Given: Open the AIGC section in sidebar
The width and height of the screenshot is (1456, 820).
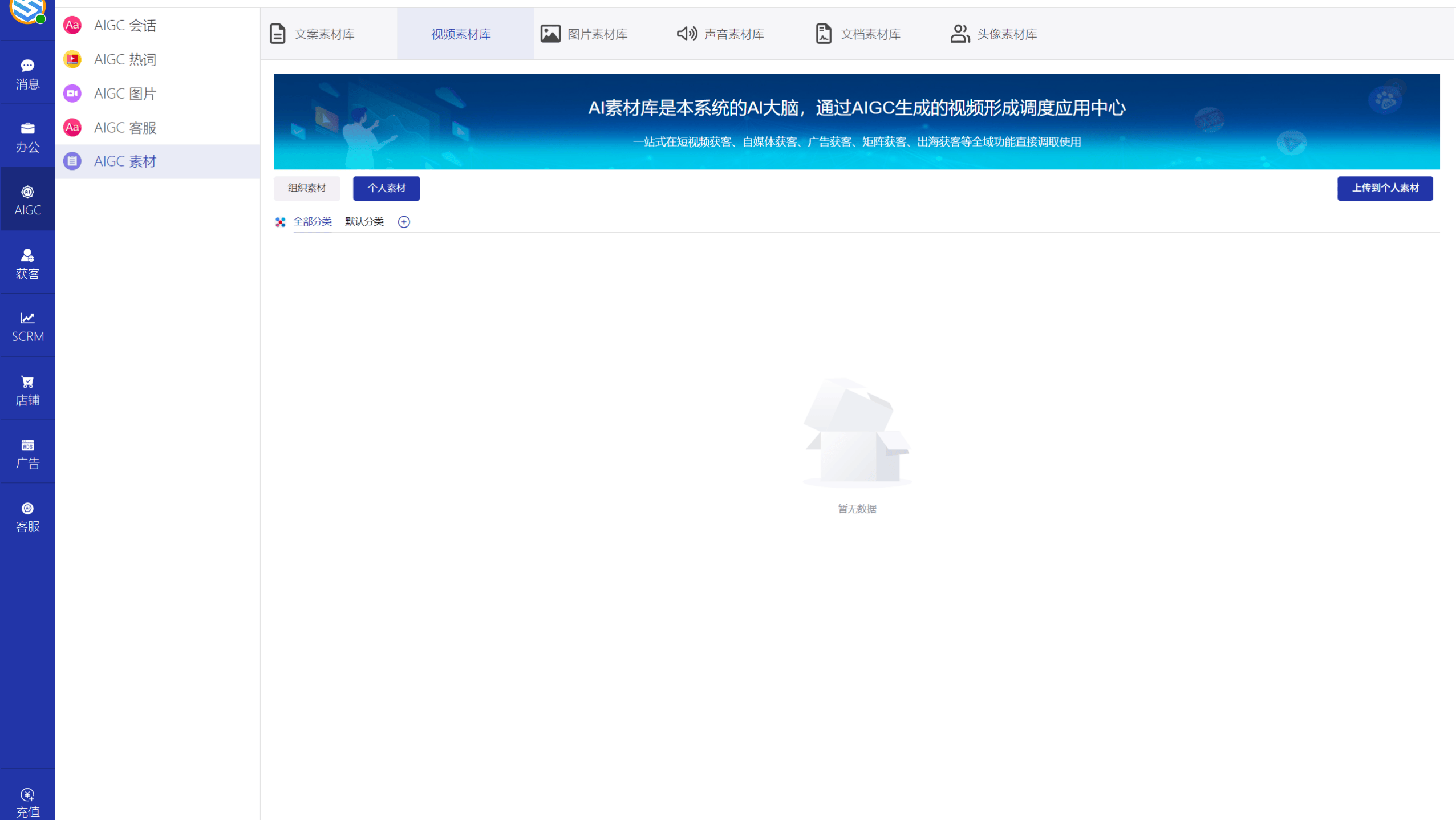Looking at the screenshot, I should pyautogui.click(x=27, y=198).
